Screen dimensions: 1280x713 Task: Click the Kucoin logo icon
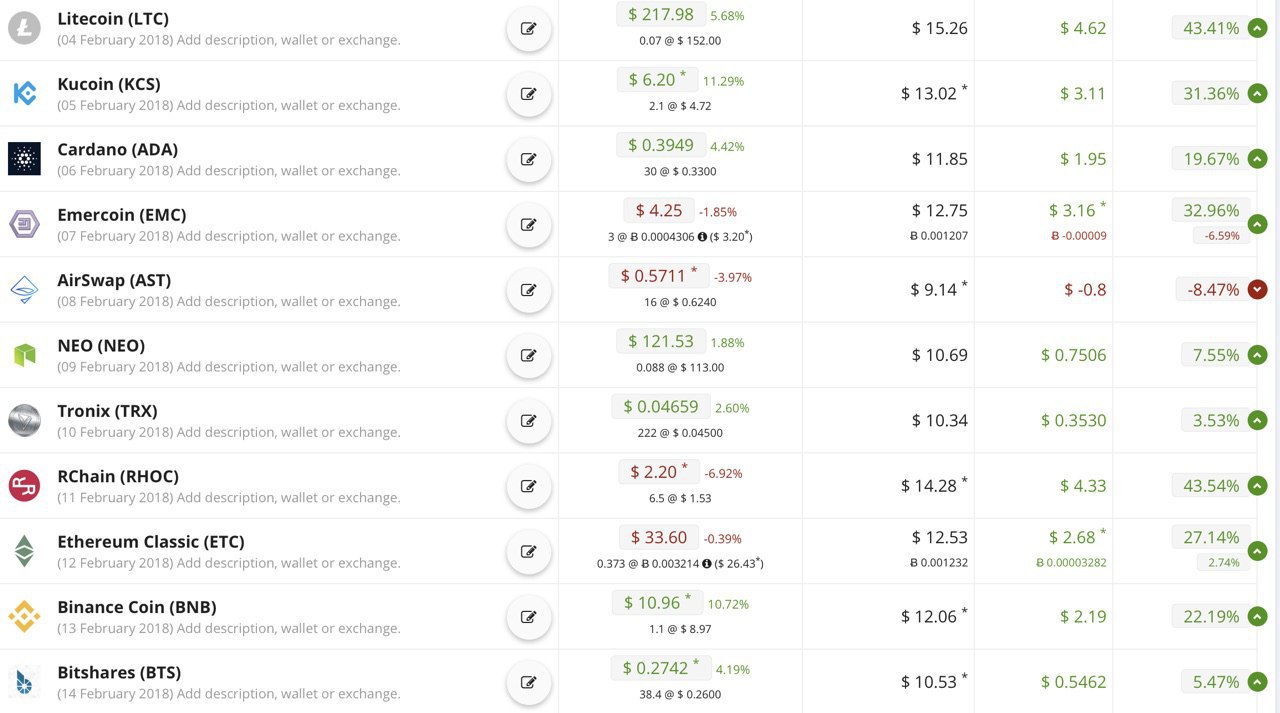tap(24, 93)
